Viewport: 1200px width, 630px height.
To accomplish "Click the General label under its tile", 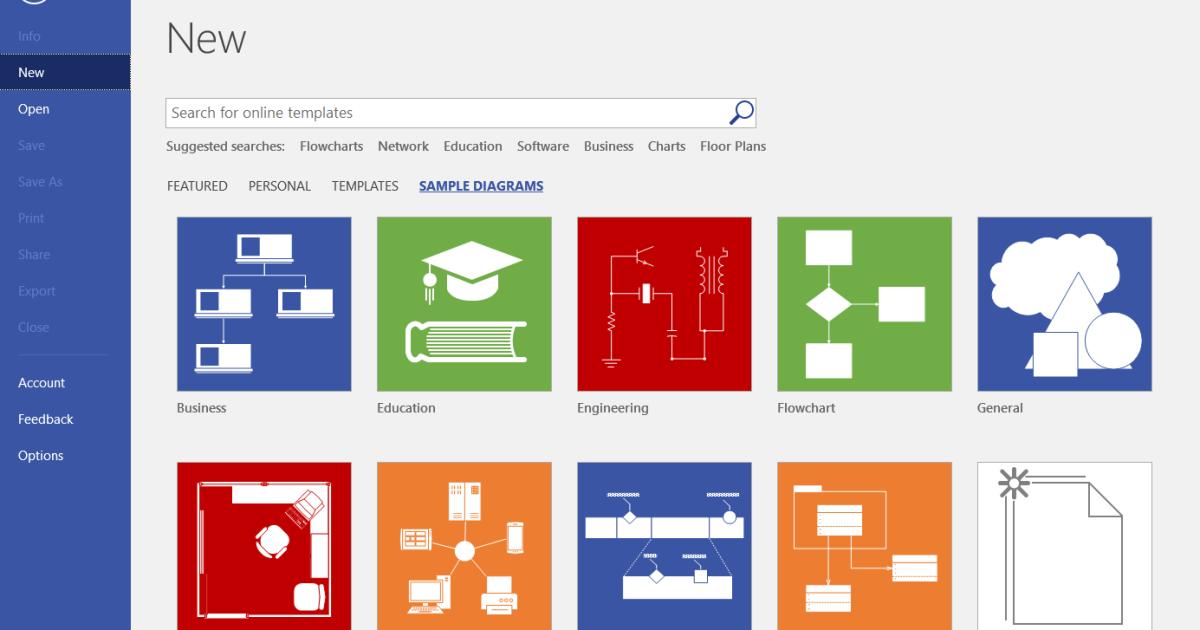I will 1000,408.
